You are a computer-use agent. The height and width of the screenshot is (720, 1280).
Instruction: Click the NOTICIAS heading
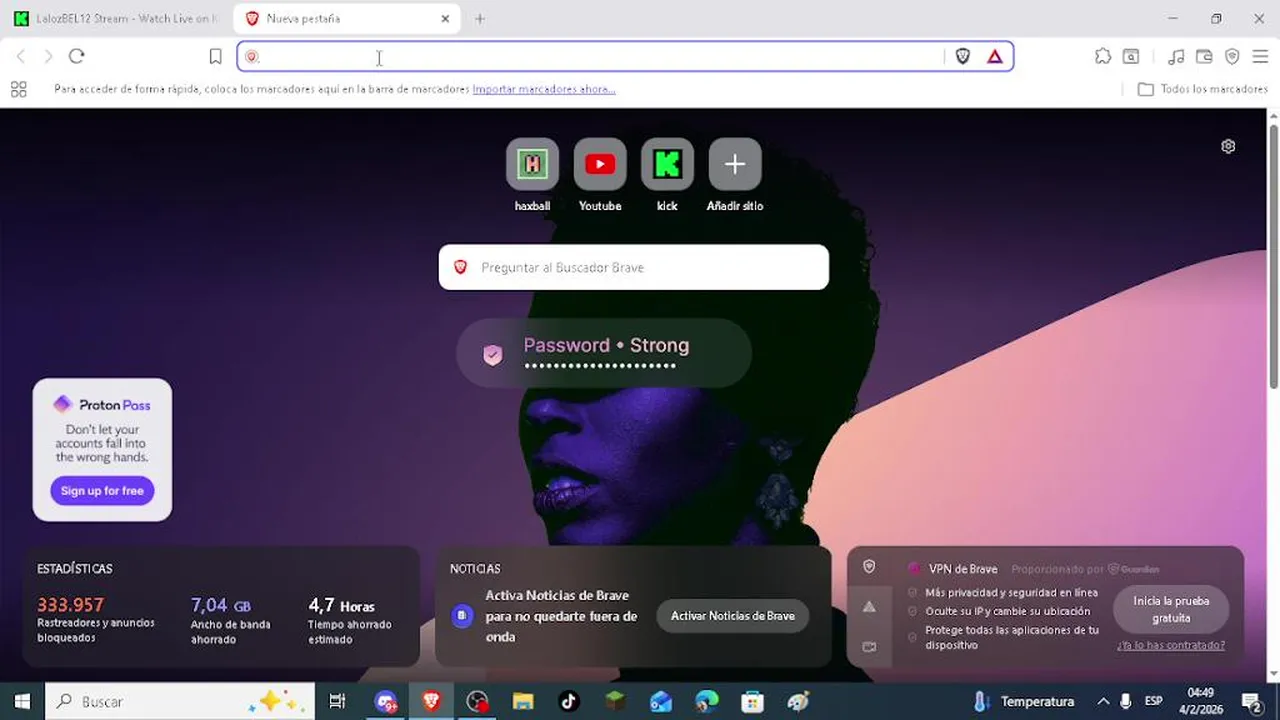click(475, 569)
